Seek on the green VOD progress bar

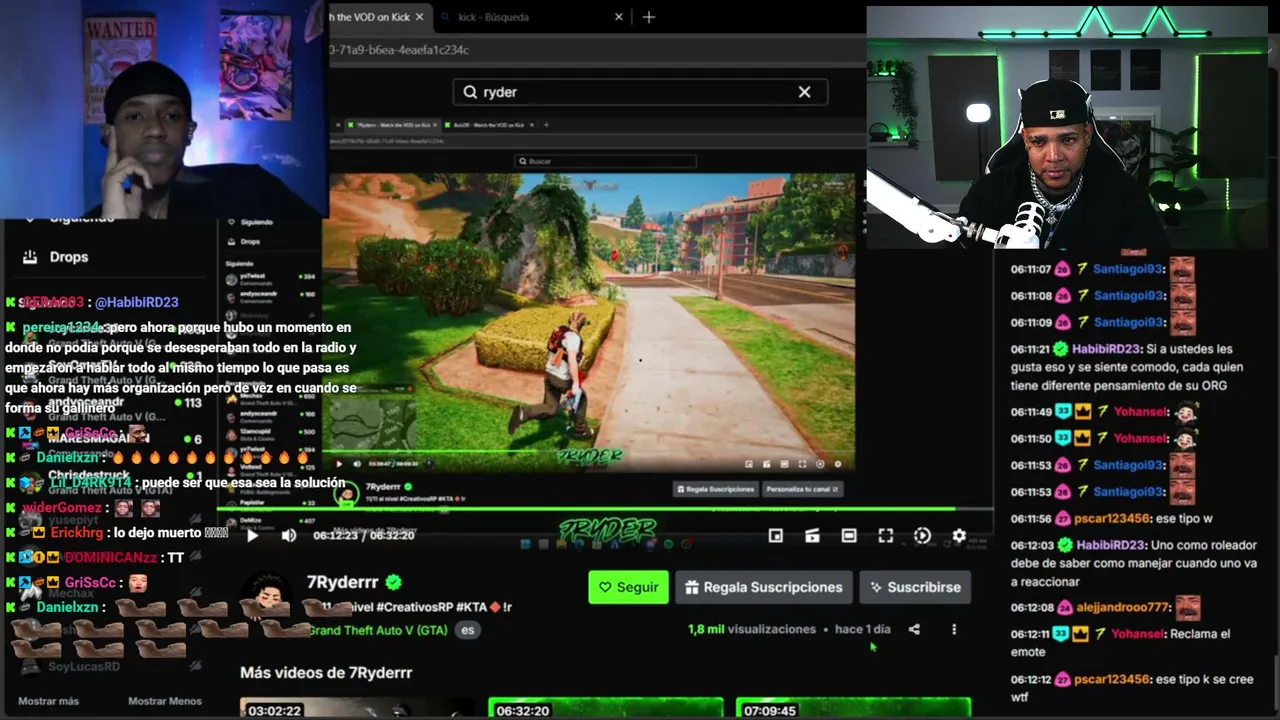(x=605, y=509)
